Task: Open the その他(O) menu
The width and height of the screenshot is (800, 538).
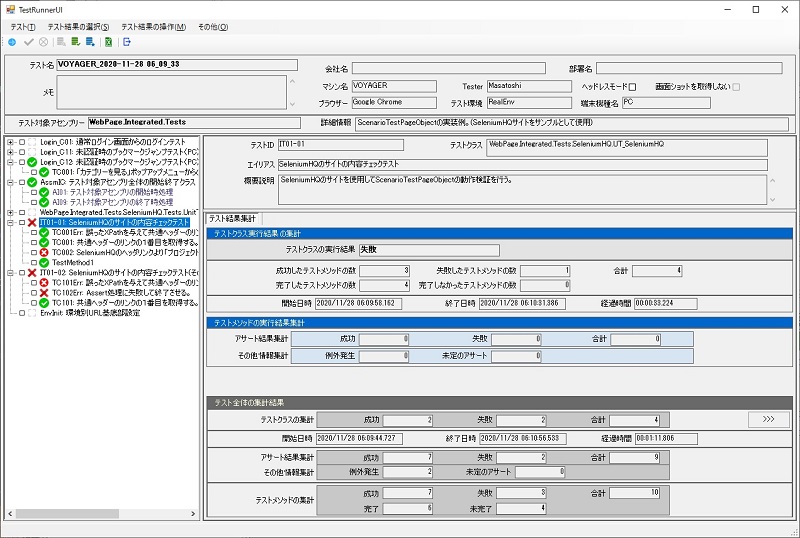Action: pos(213,27)
